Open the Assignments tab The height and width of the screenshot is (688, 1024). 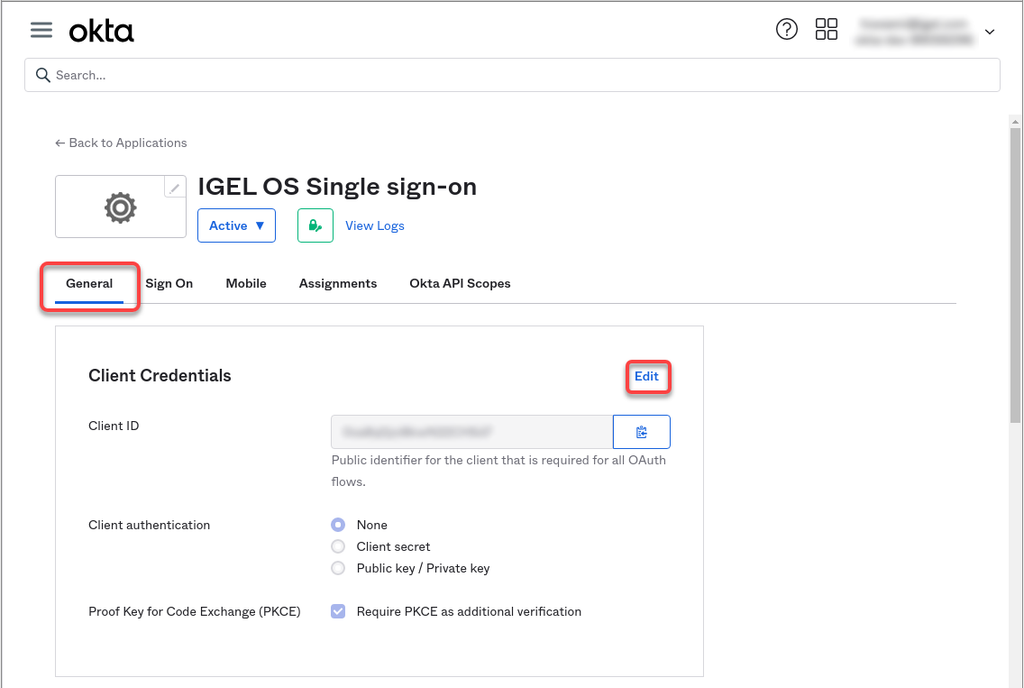[x=338, y=284]
